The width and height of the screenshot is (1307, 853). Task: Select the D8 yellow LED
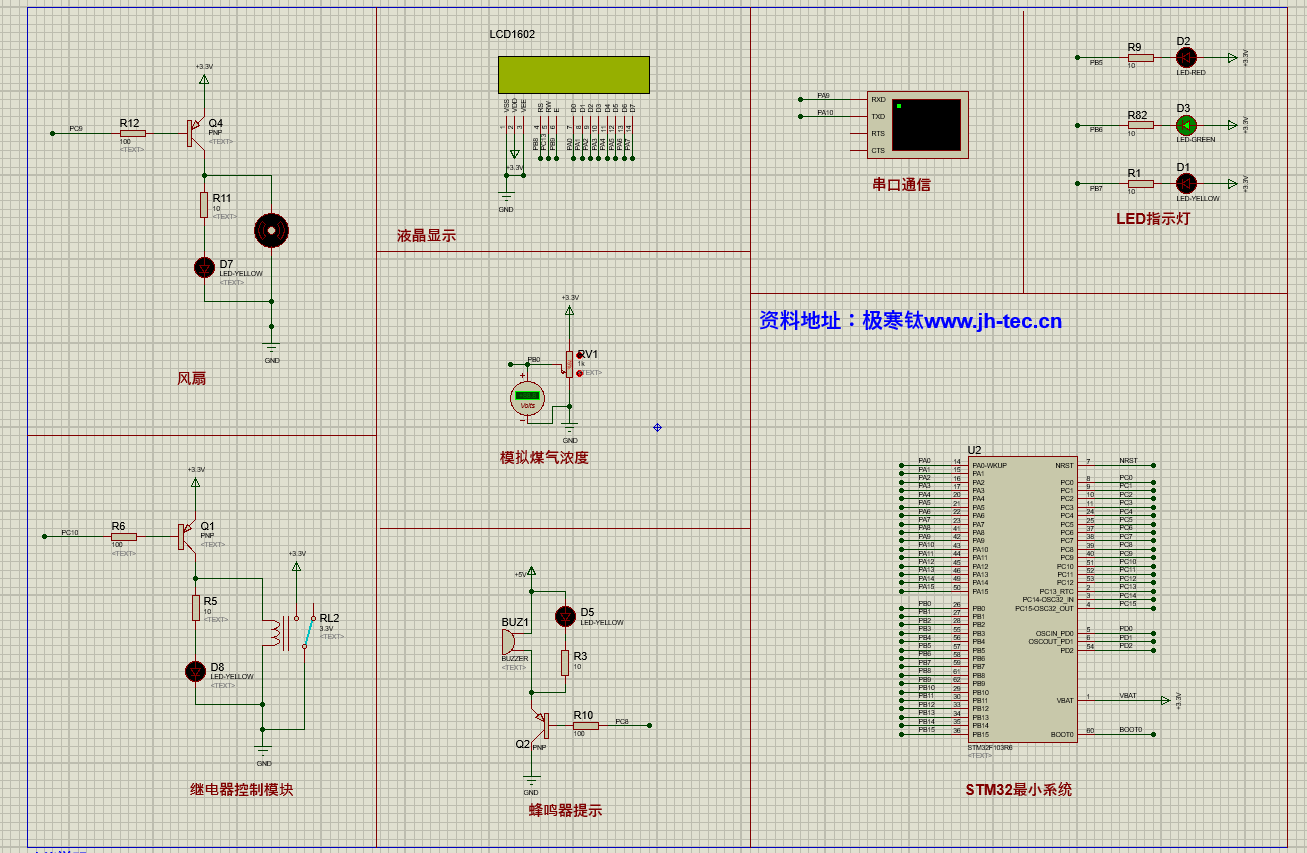196,671
